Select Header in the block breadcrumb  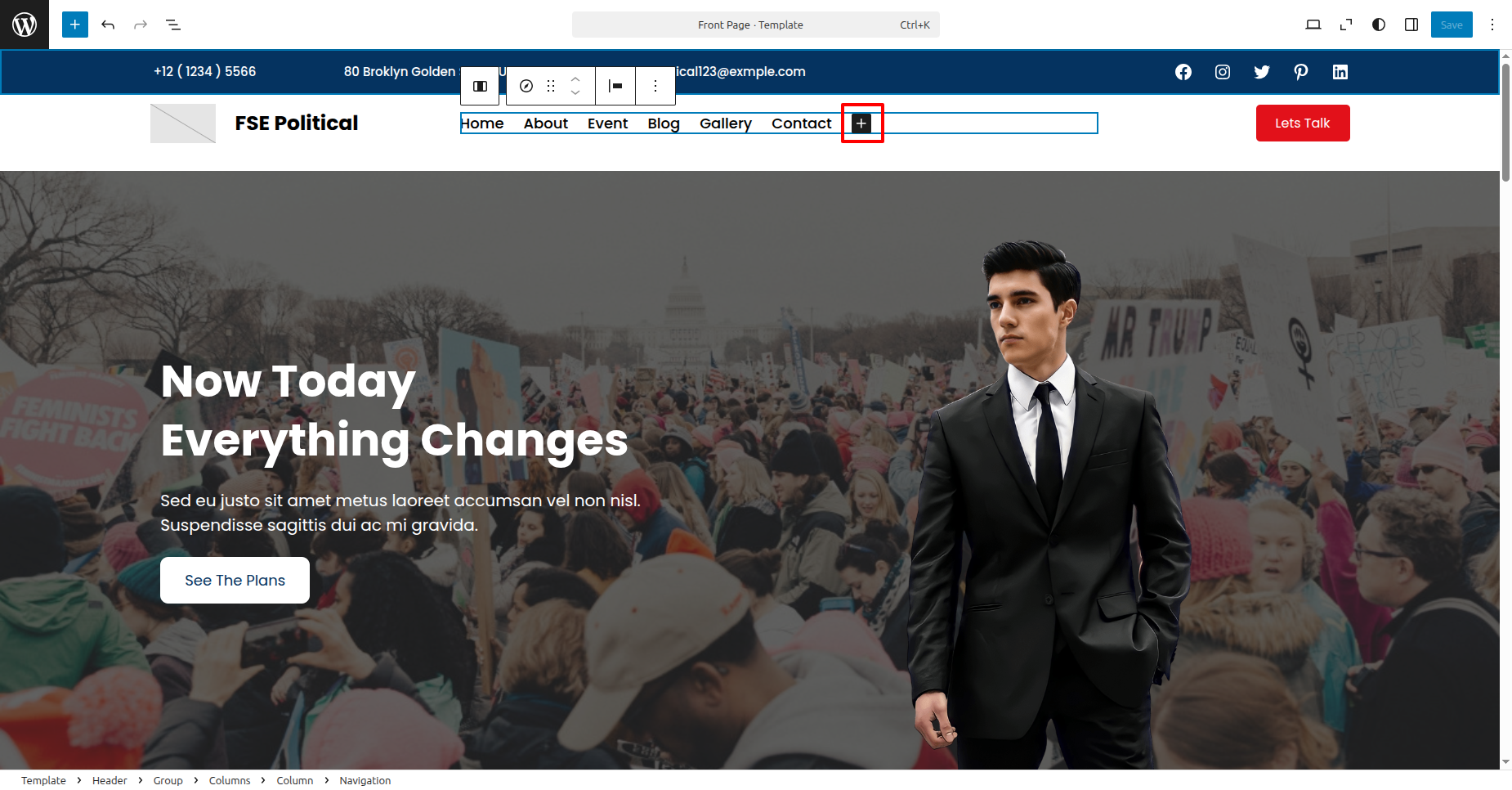(x=110, y=780)
